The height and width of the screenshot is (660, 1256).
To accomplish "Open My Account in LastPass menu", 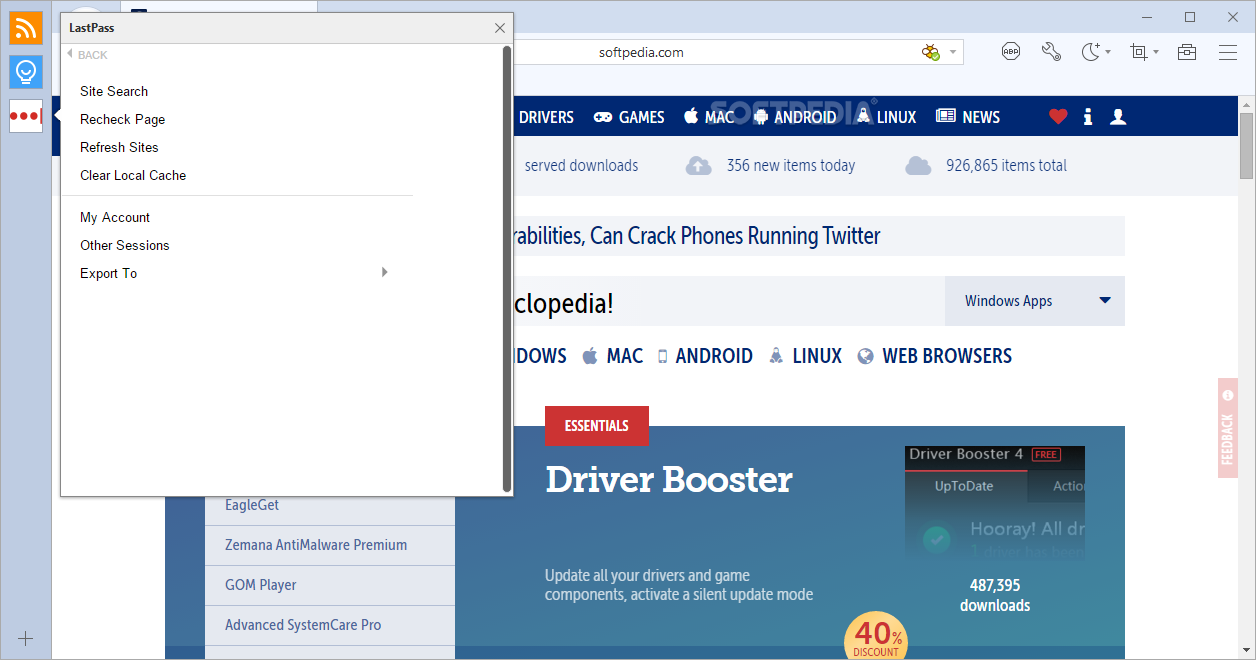I will tap(115, 217).
